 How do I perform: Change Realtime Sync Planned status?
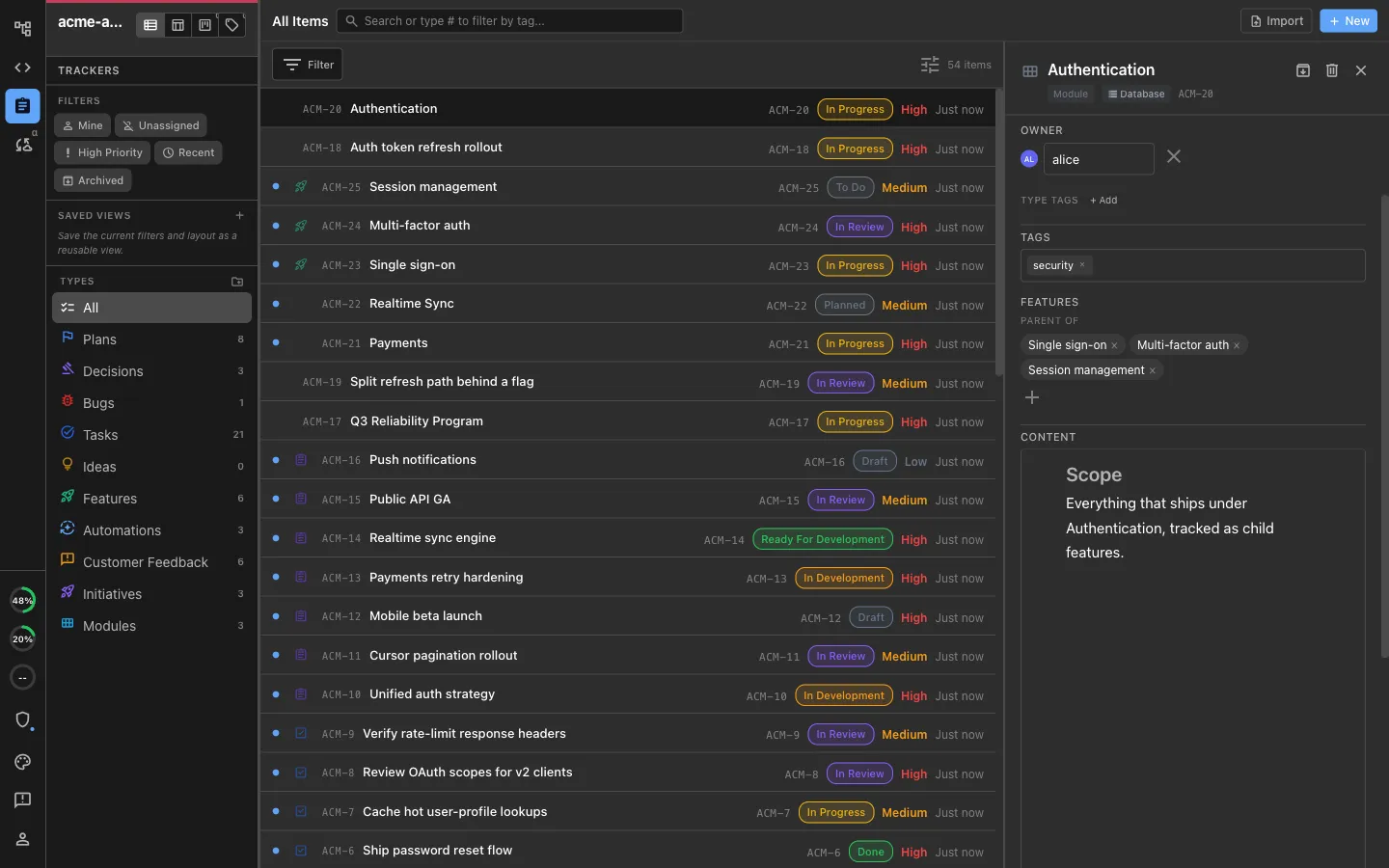pos(844,305)
